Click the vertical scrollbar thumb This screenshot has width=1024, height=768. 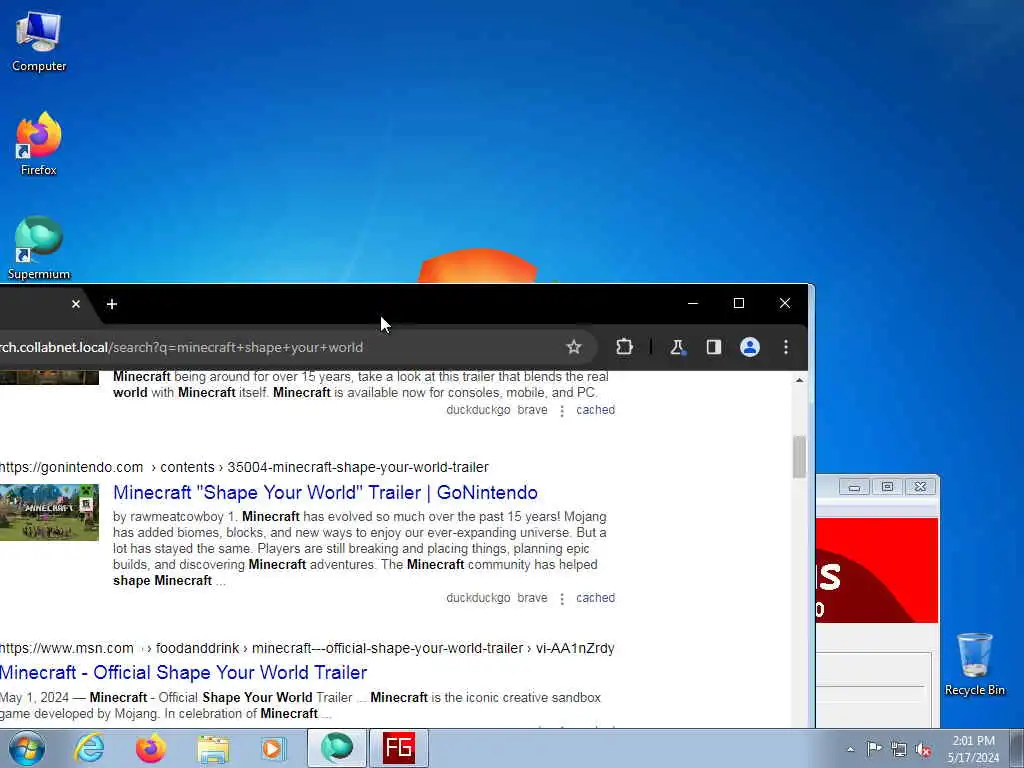coord(799,457)
